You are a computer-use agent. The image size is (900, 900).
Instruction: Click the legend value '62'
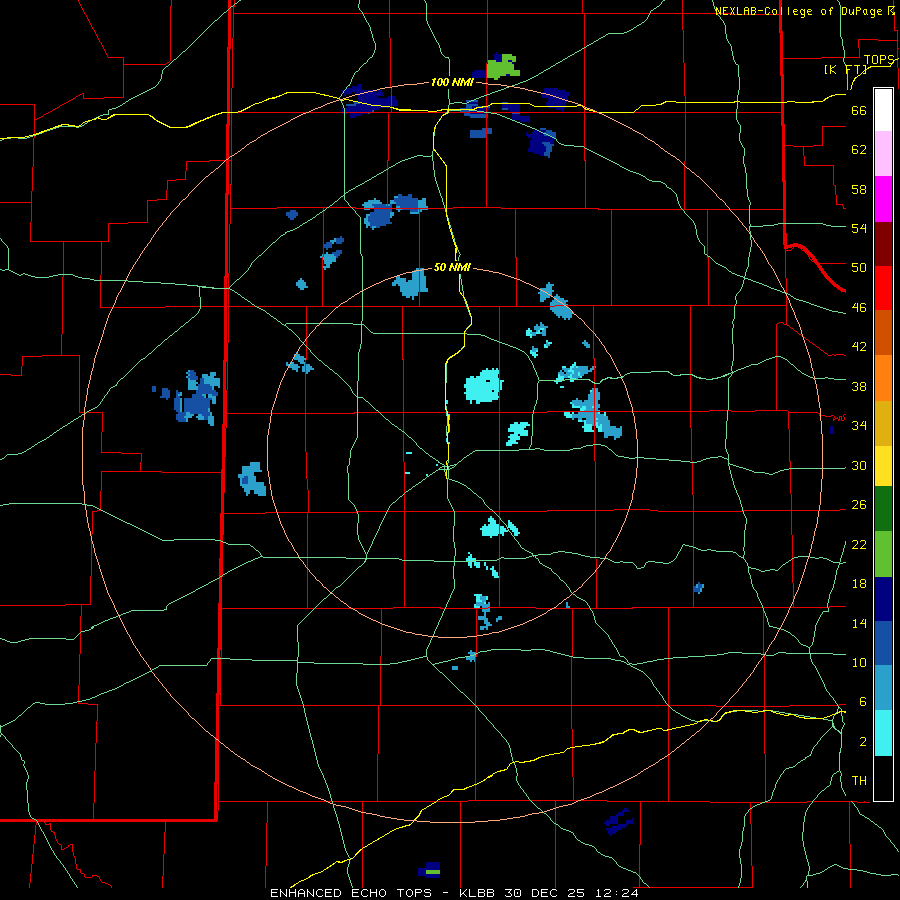tap(859, 150)
